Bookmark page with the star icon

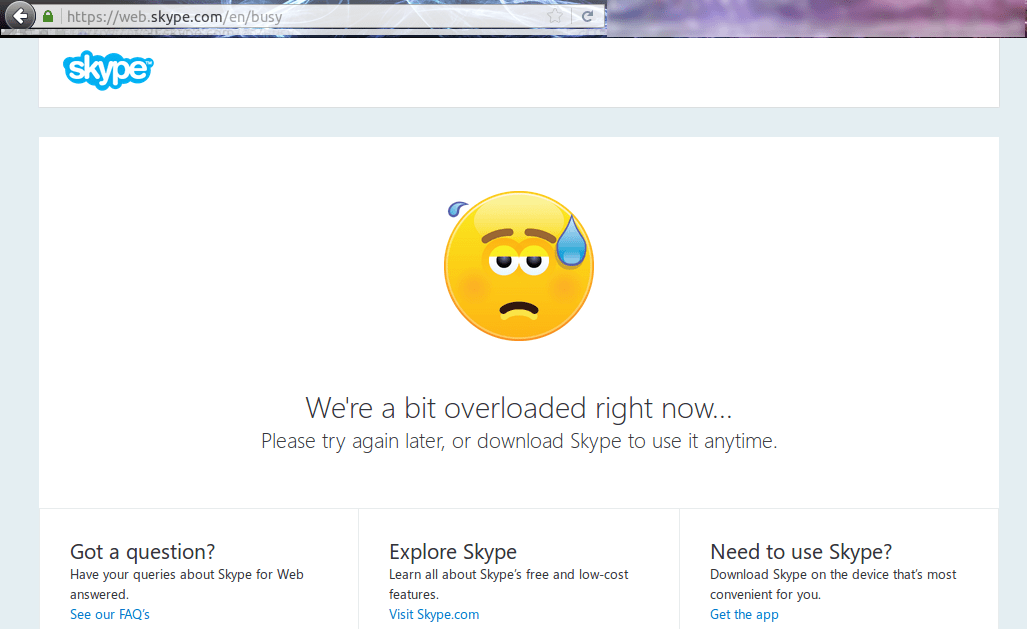(x=555, y=16)
